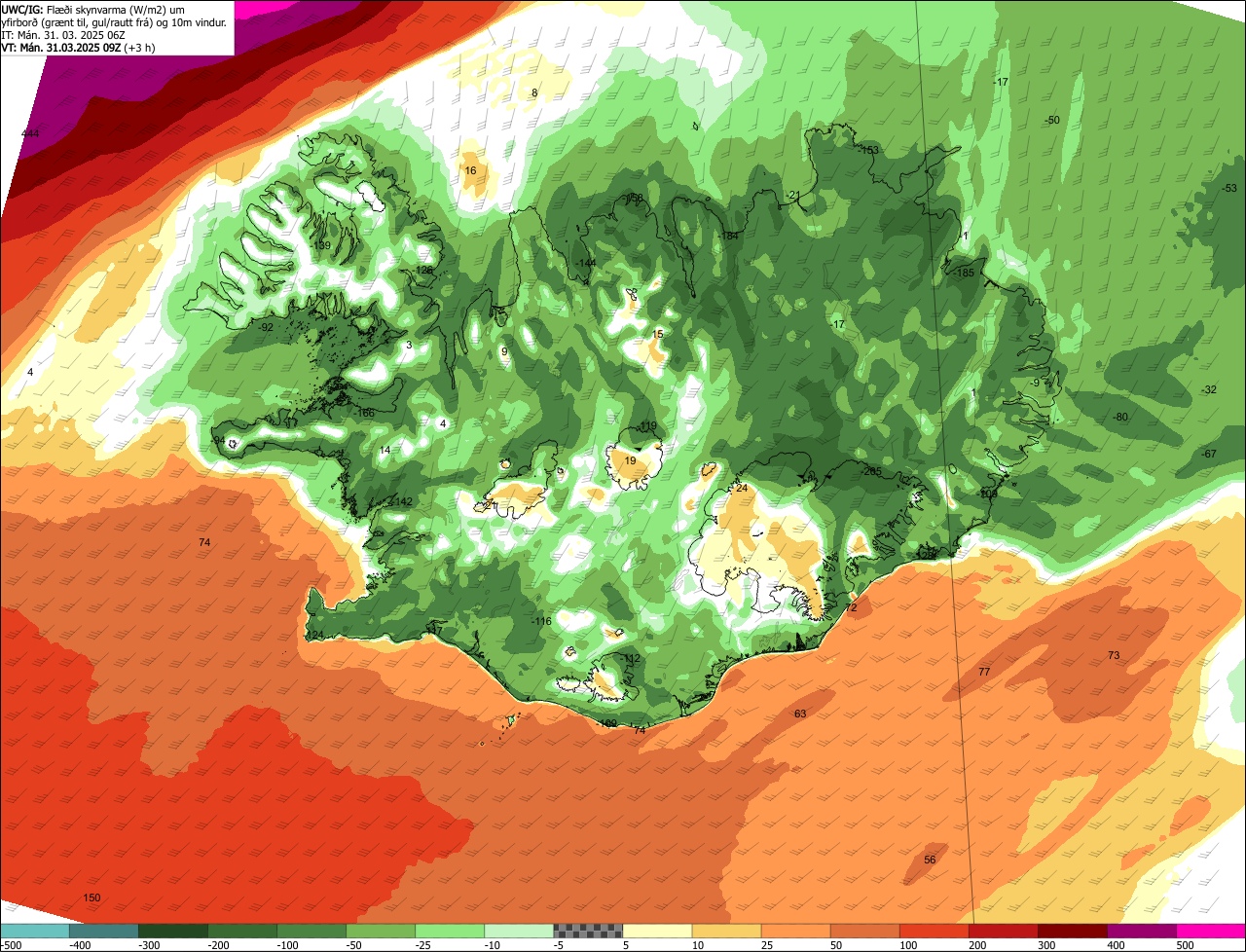The height and width of the screenshot is (952, 1246).
Task: Click the heat flux value '72' near the coast
Action: point(851,606)
